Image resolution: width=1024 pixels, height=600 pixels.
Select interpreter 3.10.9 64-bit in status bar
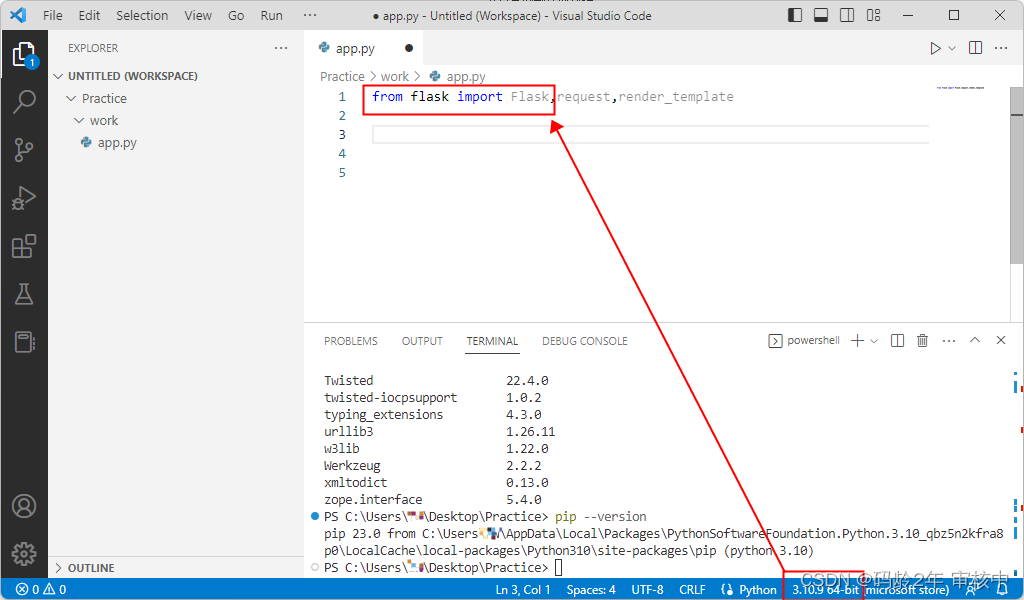coord(871,590)
